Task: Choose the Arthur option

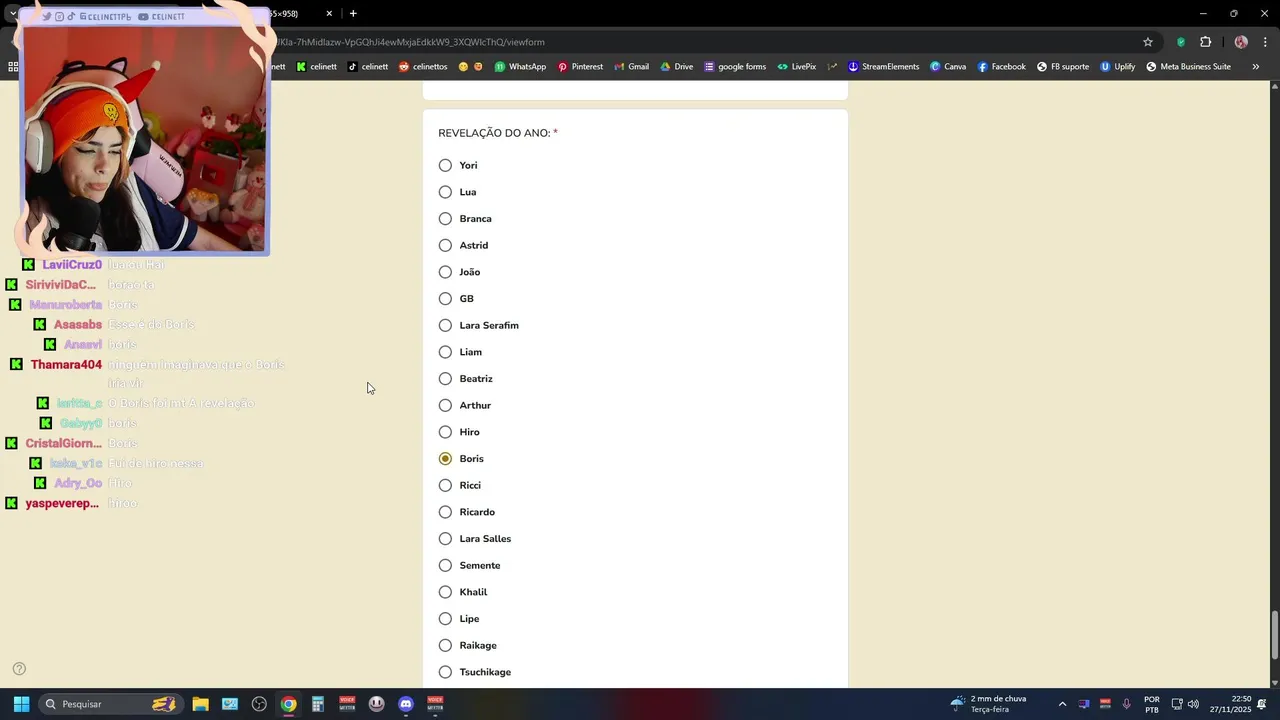Action: click(x=445, y=405)
